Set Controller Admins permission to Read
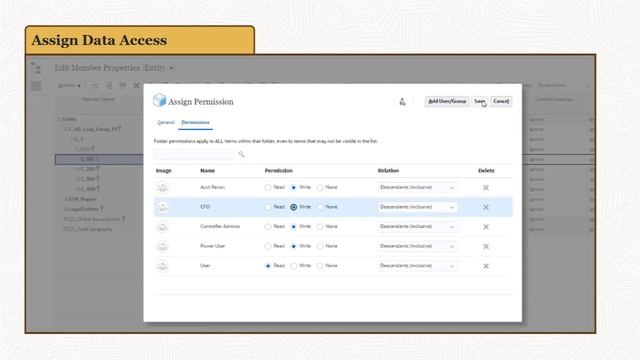Screen dimensions: 640x360 click(268, 227)
